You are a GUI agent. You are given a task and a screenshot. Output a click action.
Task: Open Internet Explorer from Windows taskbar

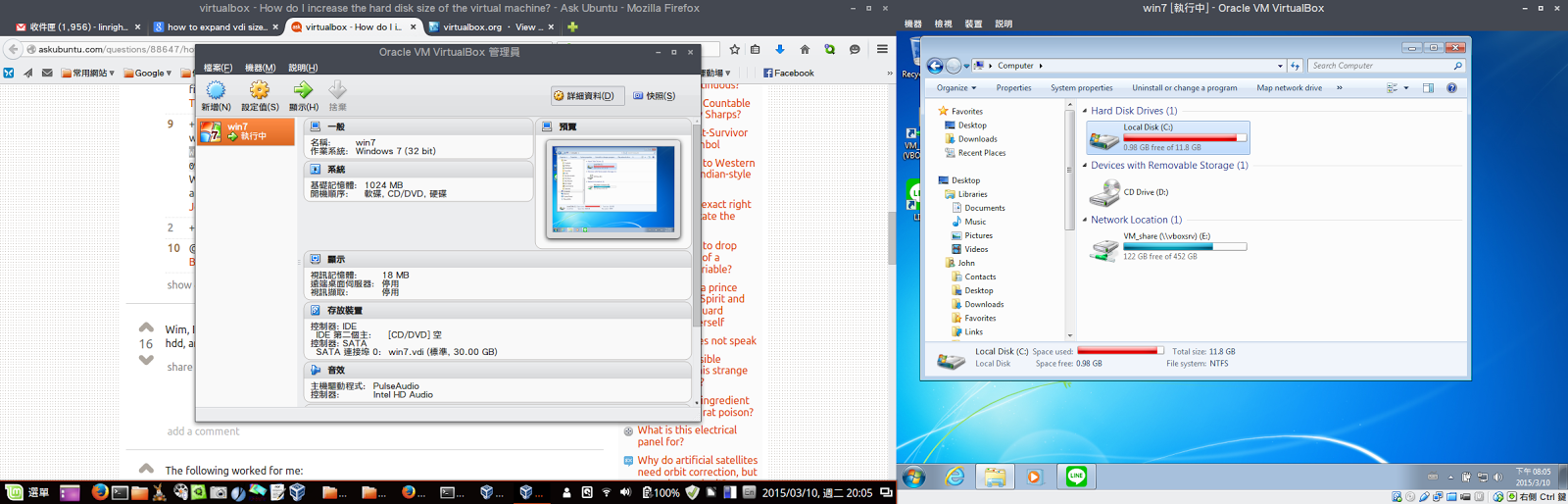[x=955, y=478]
